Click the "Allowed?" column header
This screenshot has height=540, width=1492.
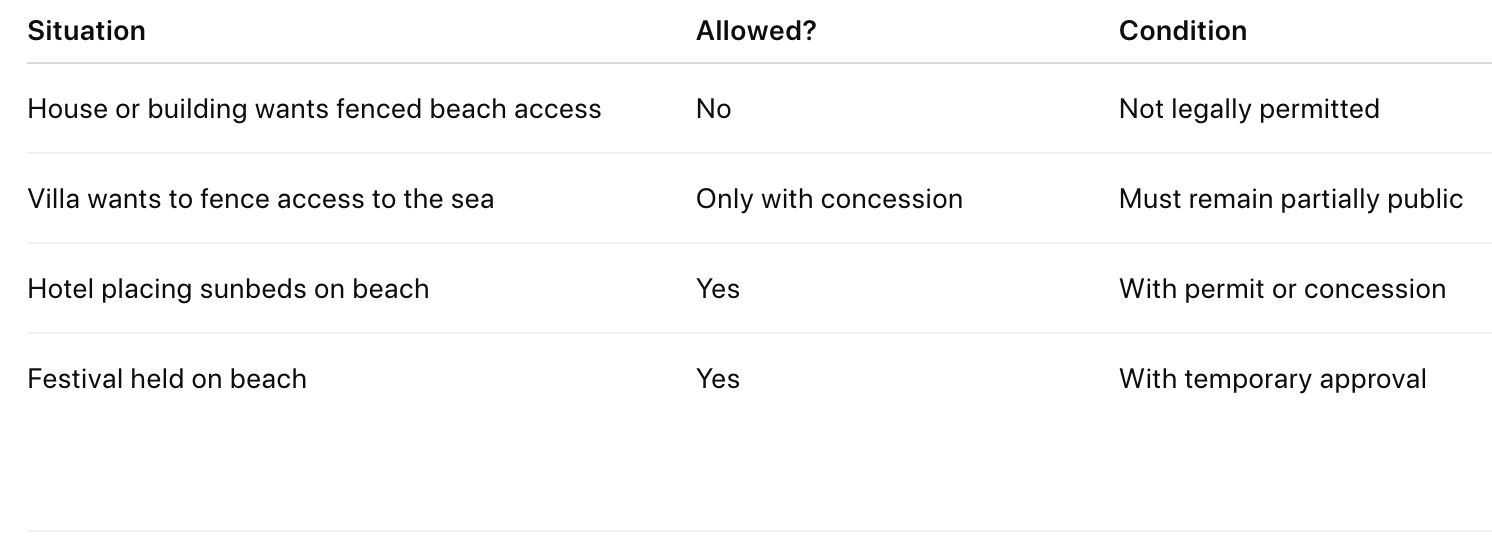pyautogui.click(x=756, y=31)
